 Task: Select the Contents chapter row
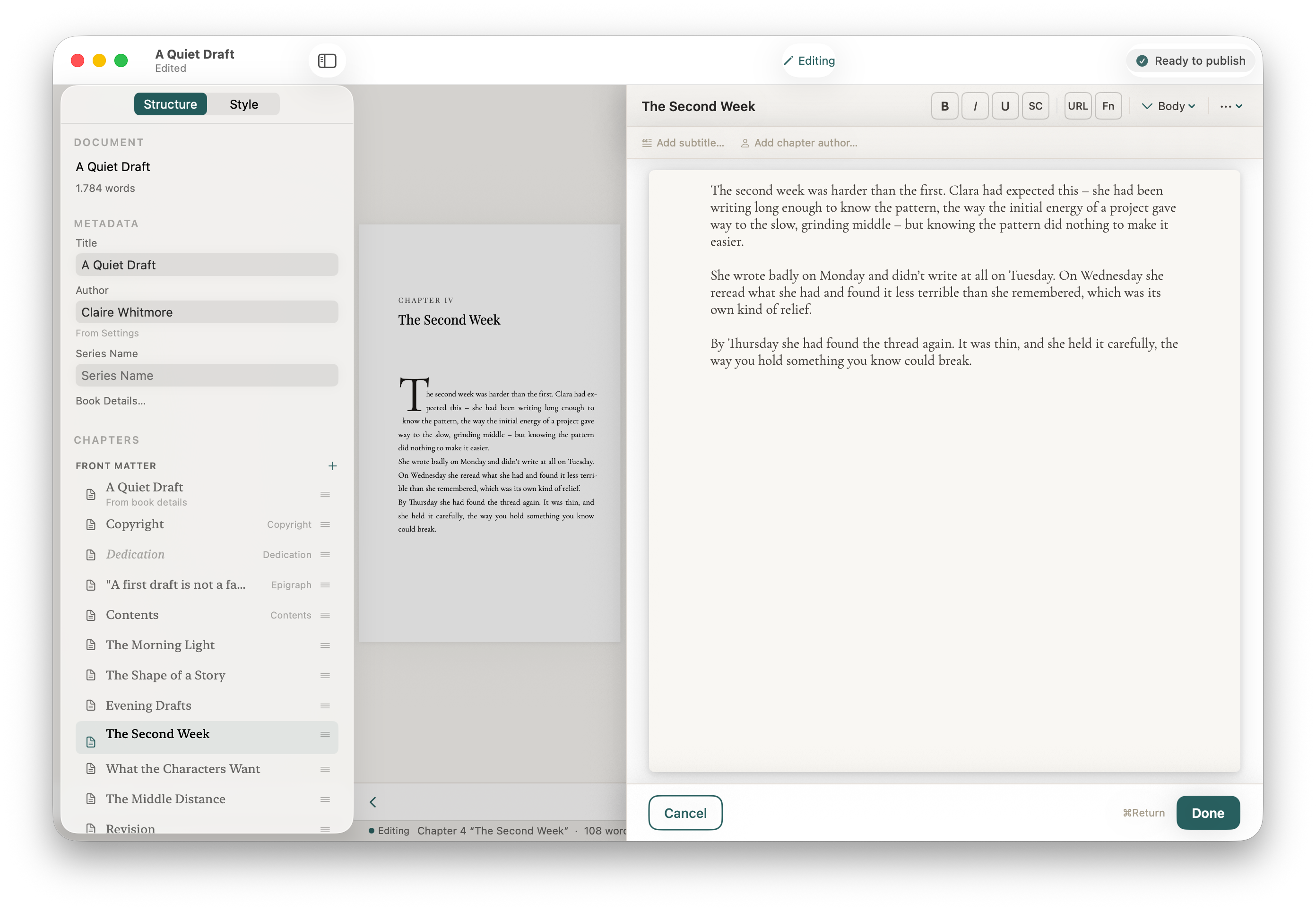tap(207, 615)
